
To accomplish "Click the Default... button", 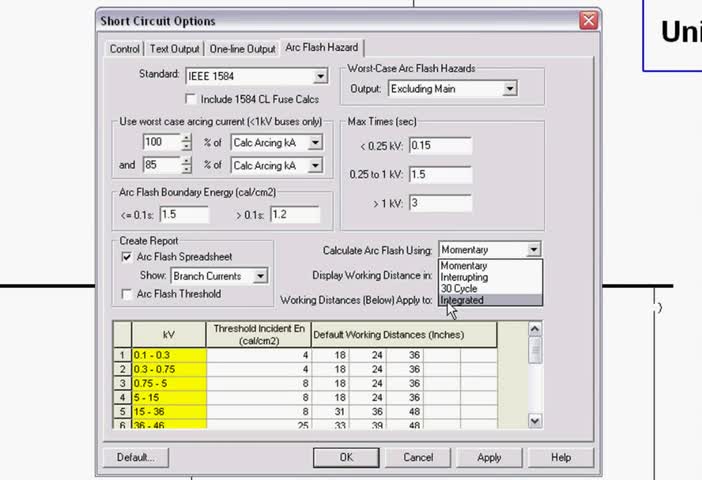I will click(x=136, y=457).
